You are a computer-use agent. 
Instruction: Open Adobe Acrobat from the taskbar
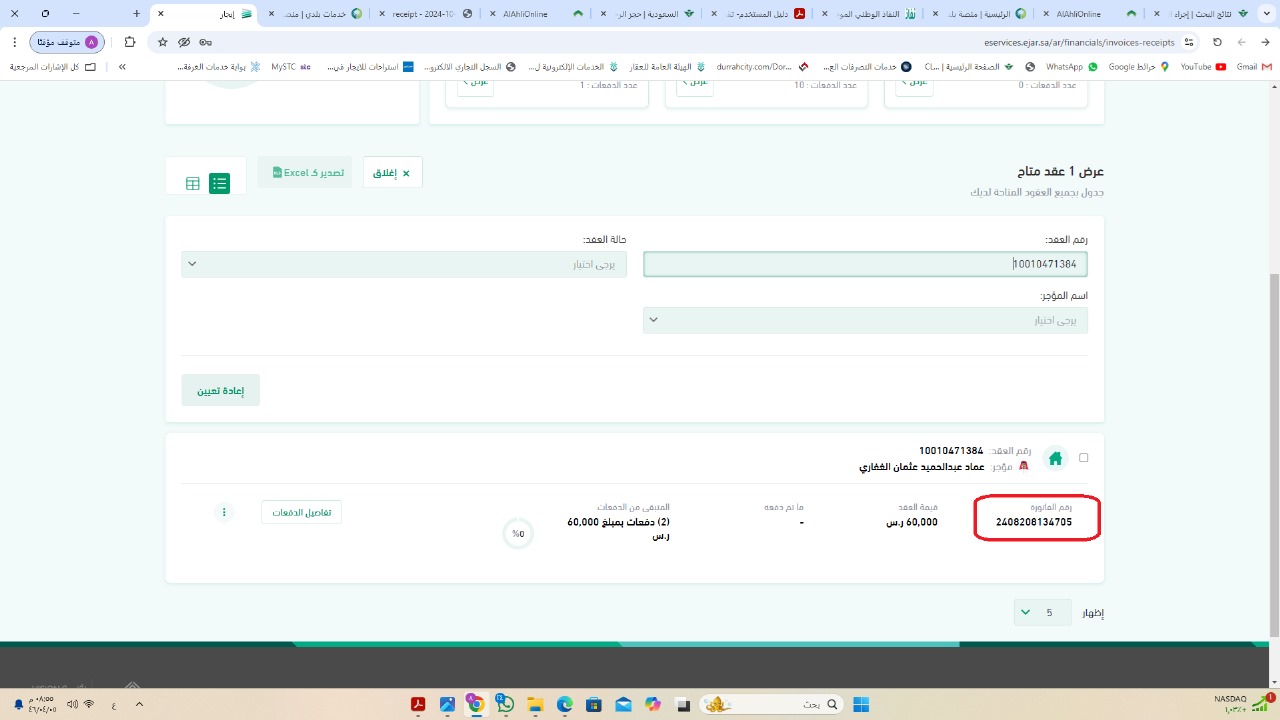click(418, 705)
